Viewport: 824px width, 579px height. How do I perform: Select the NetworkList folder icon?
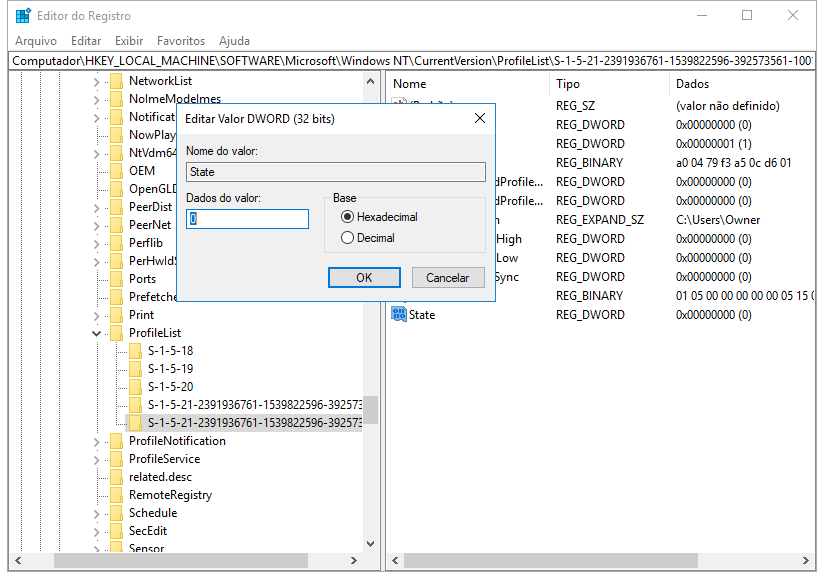click(x=116, y=81)
